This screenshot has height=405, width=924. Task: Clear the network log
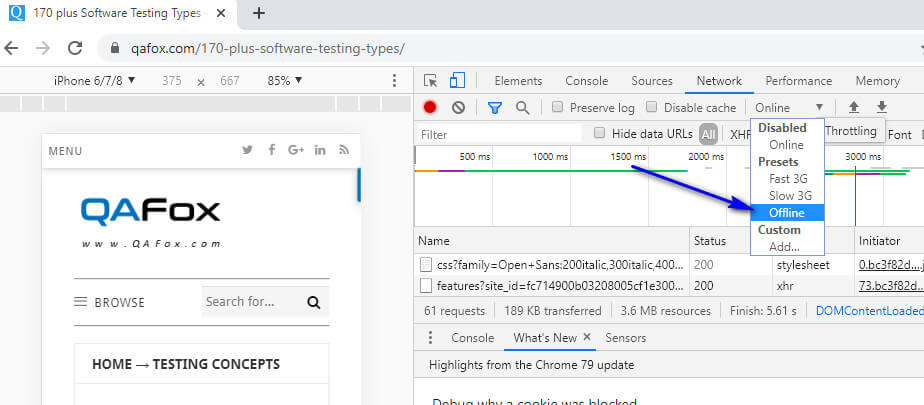click(458, 107)
